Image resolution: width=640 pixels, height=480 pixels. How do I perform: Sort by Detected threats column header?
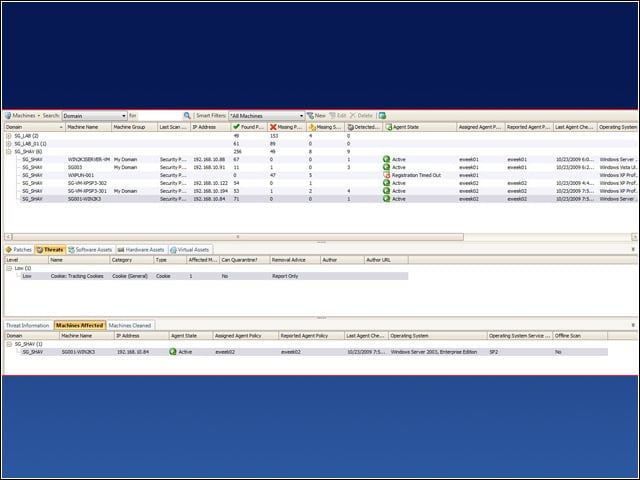click(x=364, y=127)
